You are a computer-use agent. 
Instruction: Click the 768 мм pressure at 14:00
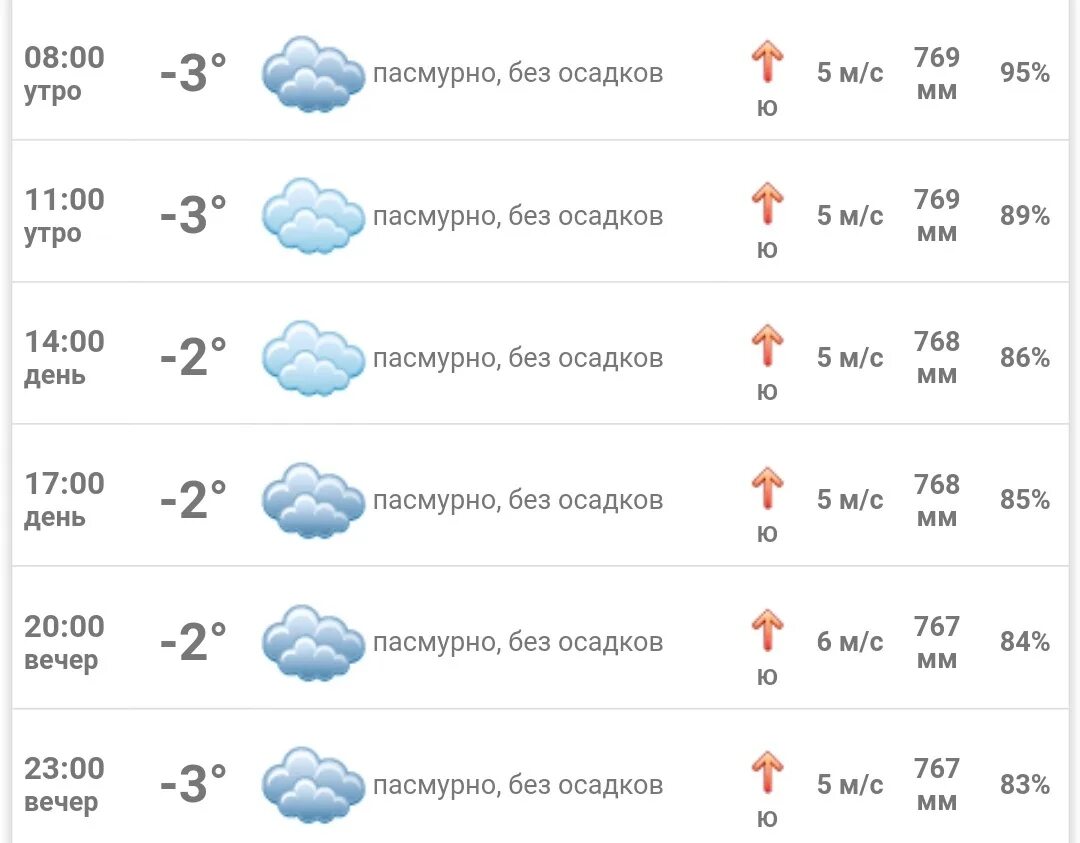pos(937,357)
